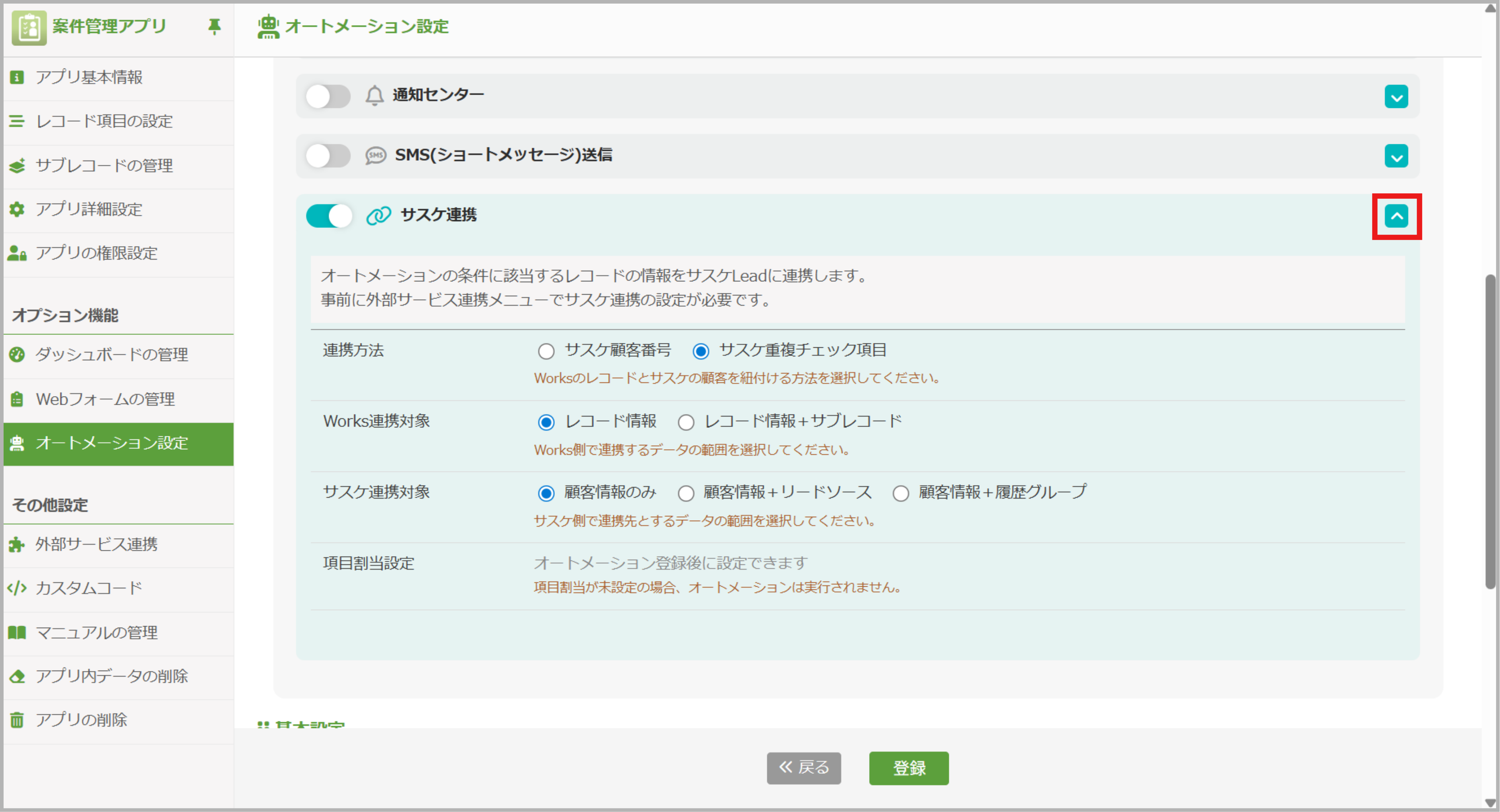Click the オプション機能 section heading
Screen dimensions: 1500x812
pyautogui.click(x=65, y=315)
